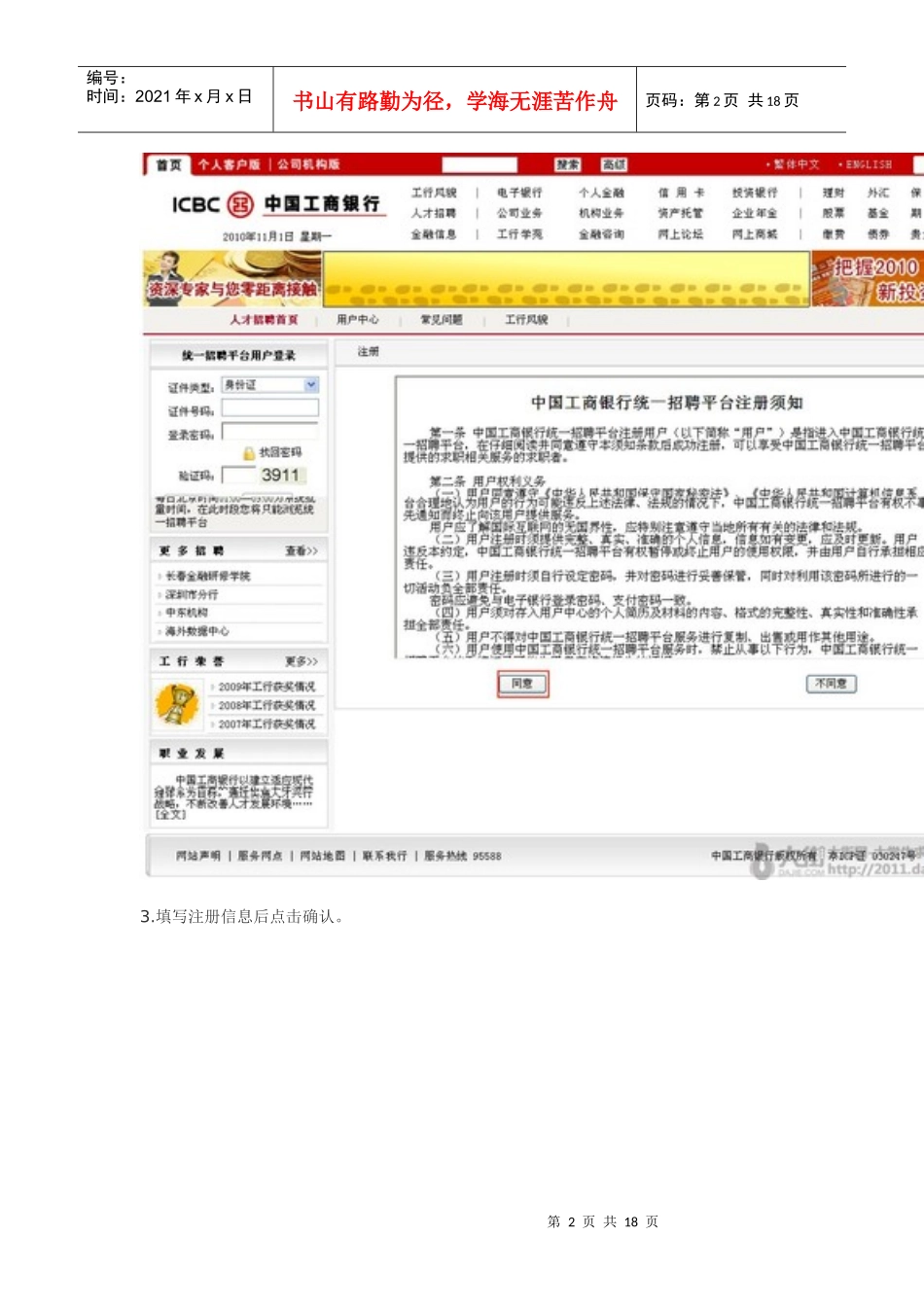Click the 不同意 disagree button

[x=832, y=684]
